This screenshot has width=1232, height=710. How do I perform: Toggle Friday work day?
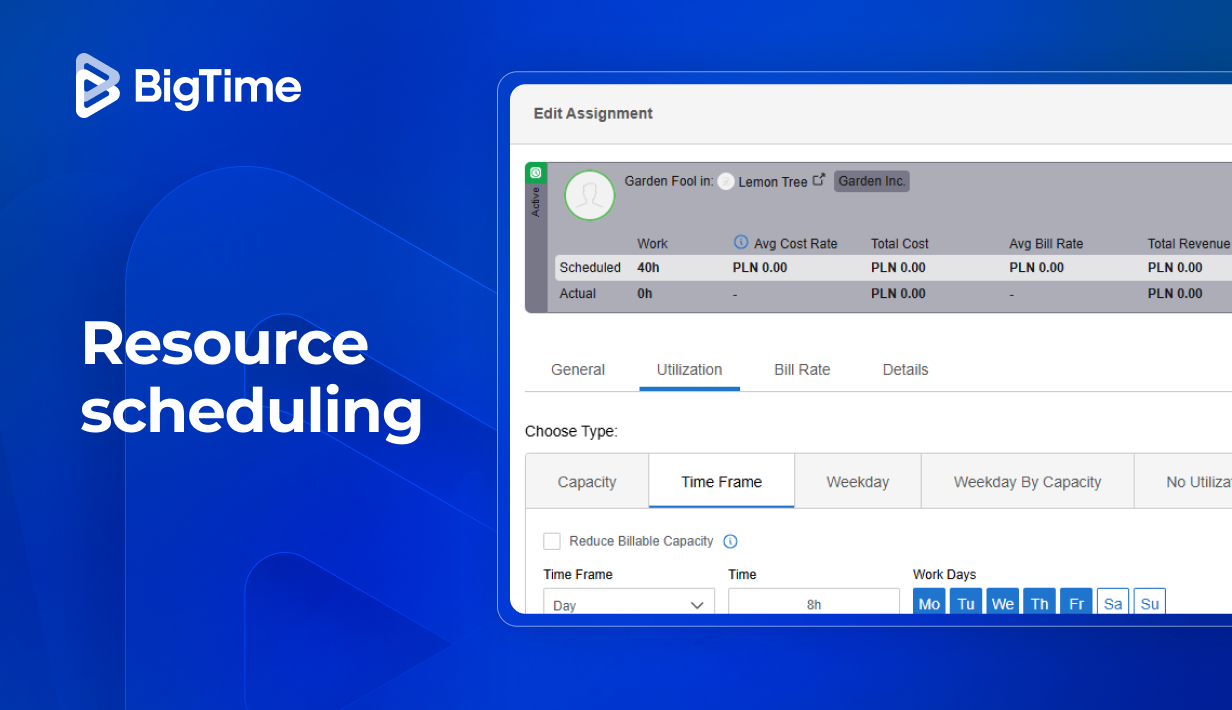[x=1076, y=603]
